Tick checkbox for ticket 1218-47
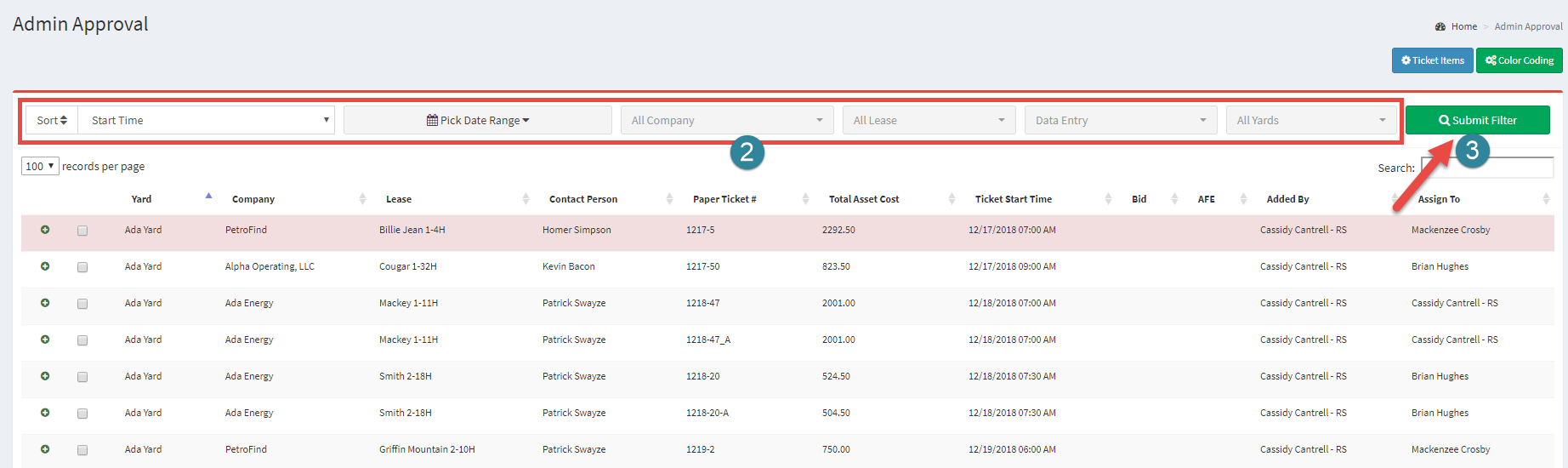This screenshot has height=468, width=1568. (82, 304)
